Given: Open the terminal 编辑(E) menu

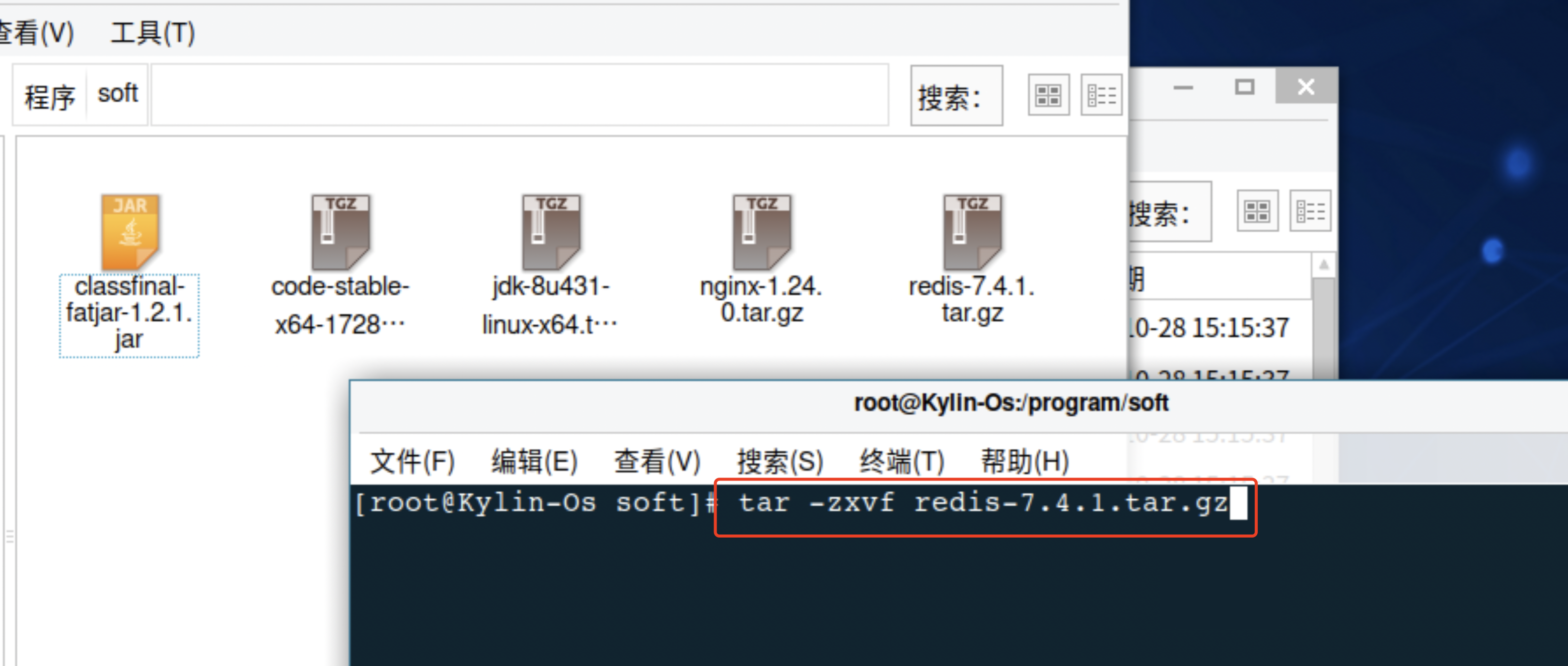Looking at the screenshot, I should tap(534, 461).
